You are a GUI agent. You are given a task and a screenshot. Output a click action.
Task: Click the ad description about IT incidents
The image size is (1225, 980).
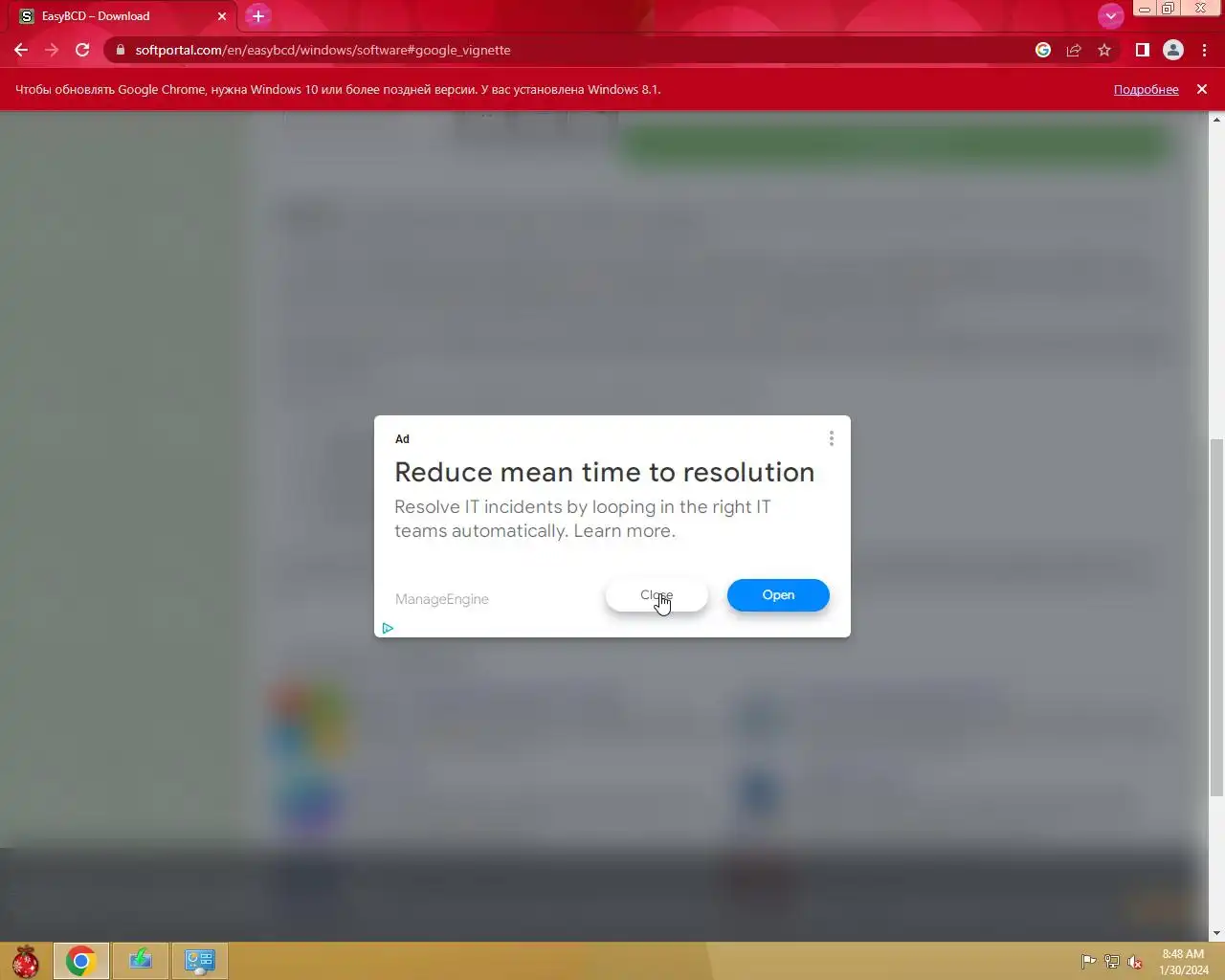click(583, 519)
